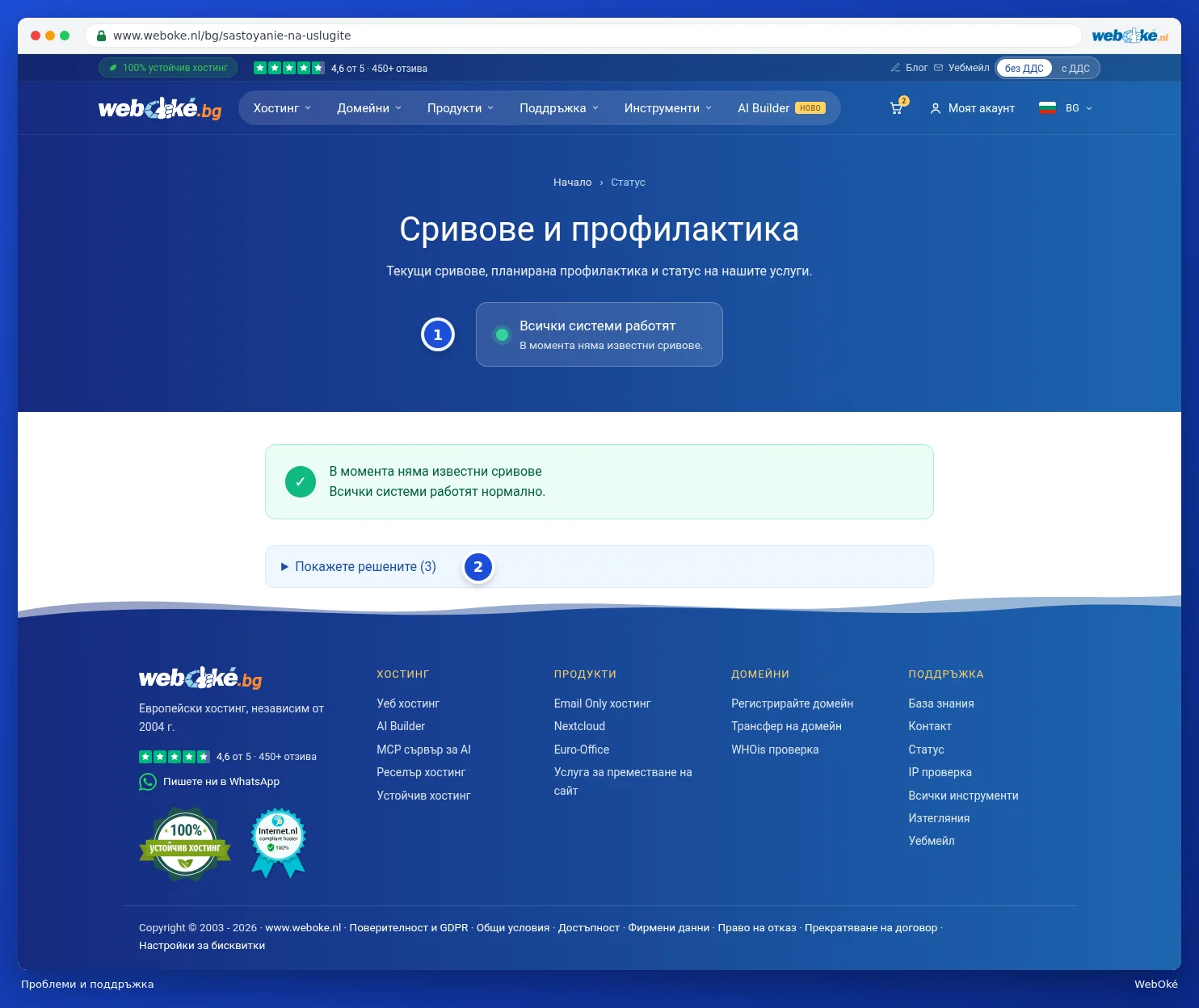
Task: Click the padlock icon in address bar
Action: click(x=101, y=36)
